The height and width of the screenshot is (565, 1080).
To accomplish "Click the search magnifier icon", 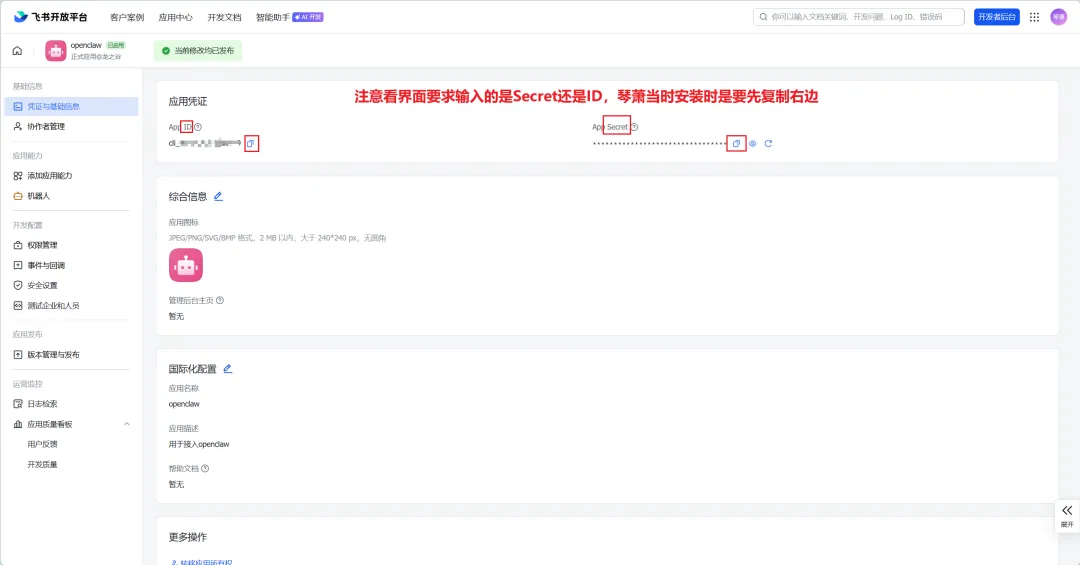I will [x=763, y=17].
